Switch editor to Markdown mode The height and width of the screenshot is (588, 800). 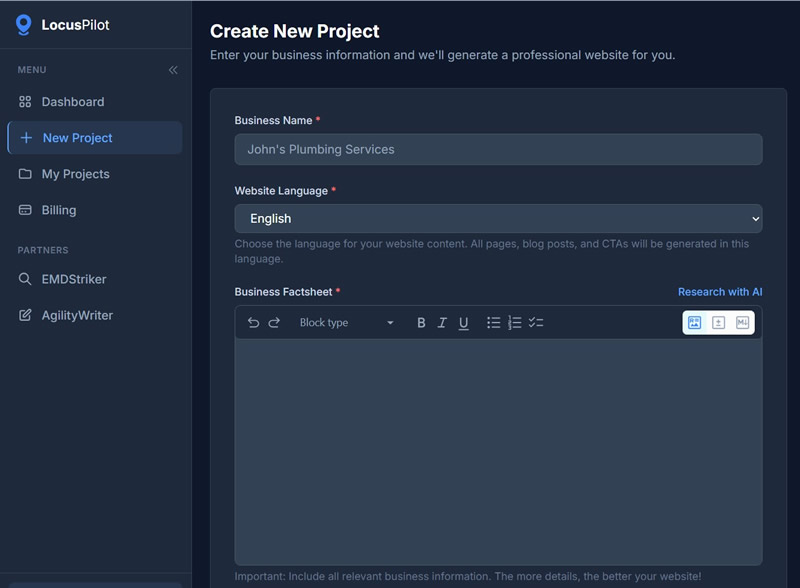coord(742,322)
